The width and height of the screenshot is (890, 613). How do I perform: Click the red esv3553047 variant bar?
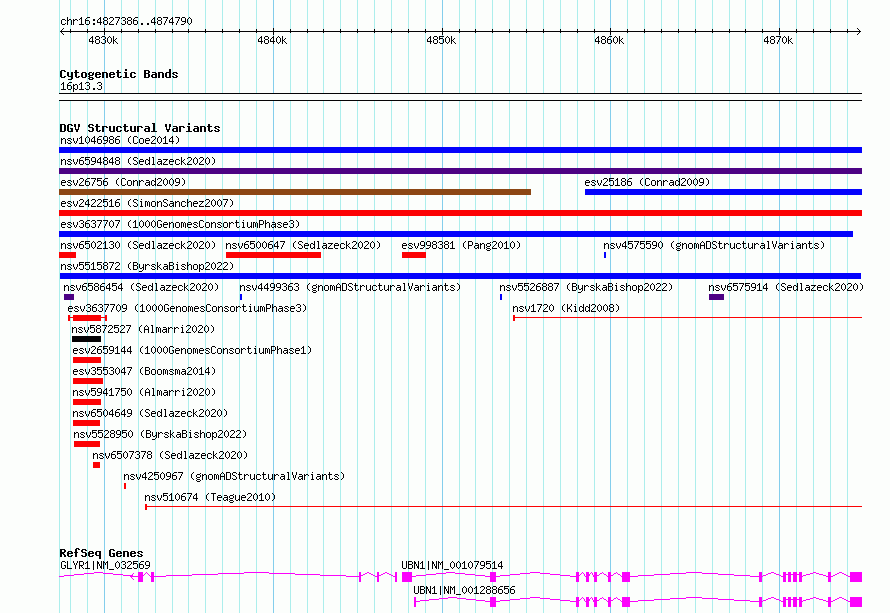tap(88, 381)
